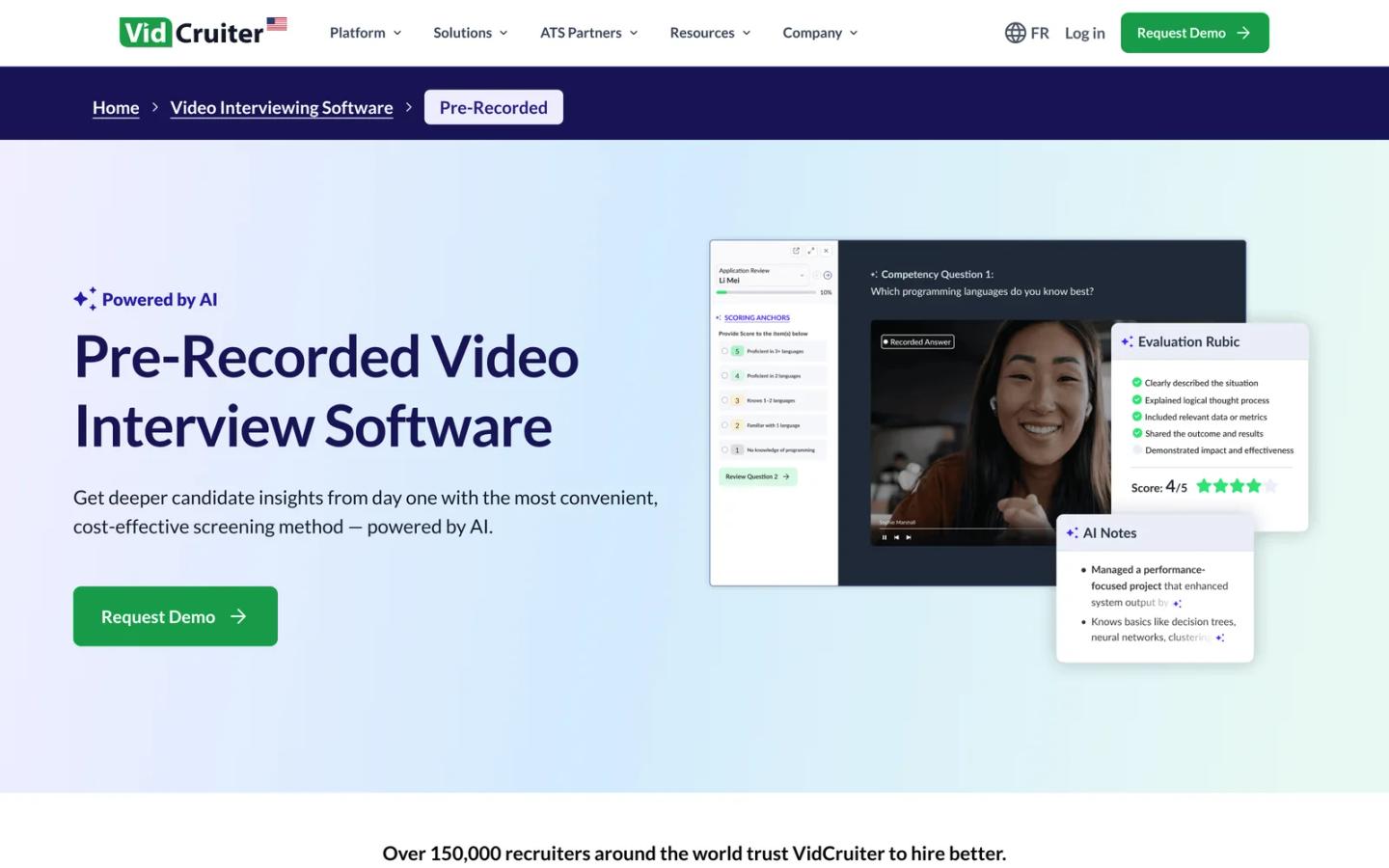Viewport: 1389px width, 868px height.
Task: Click the previous track video control
Action: pyautogui.click(x=896, y=537)
